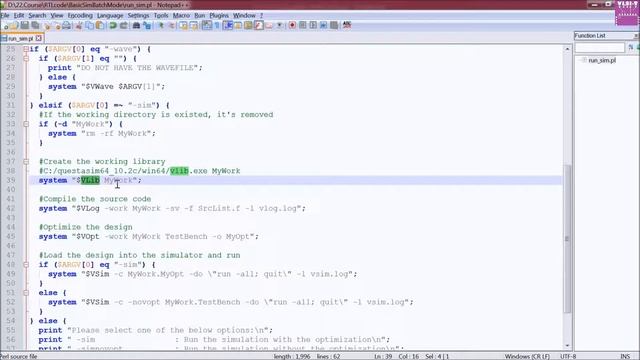Click the Redo arrow icon
The image size is (640, 360).
pos(124,25)
